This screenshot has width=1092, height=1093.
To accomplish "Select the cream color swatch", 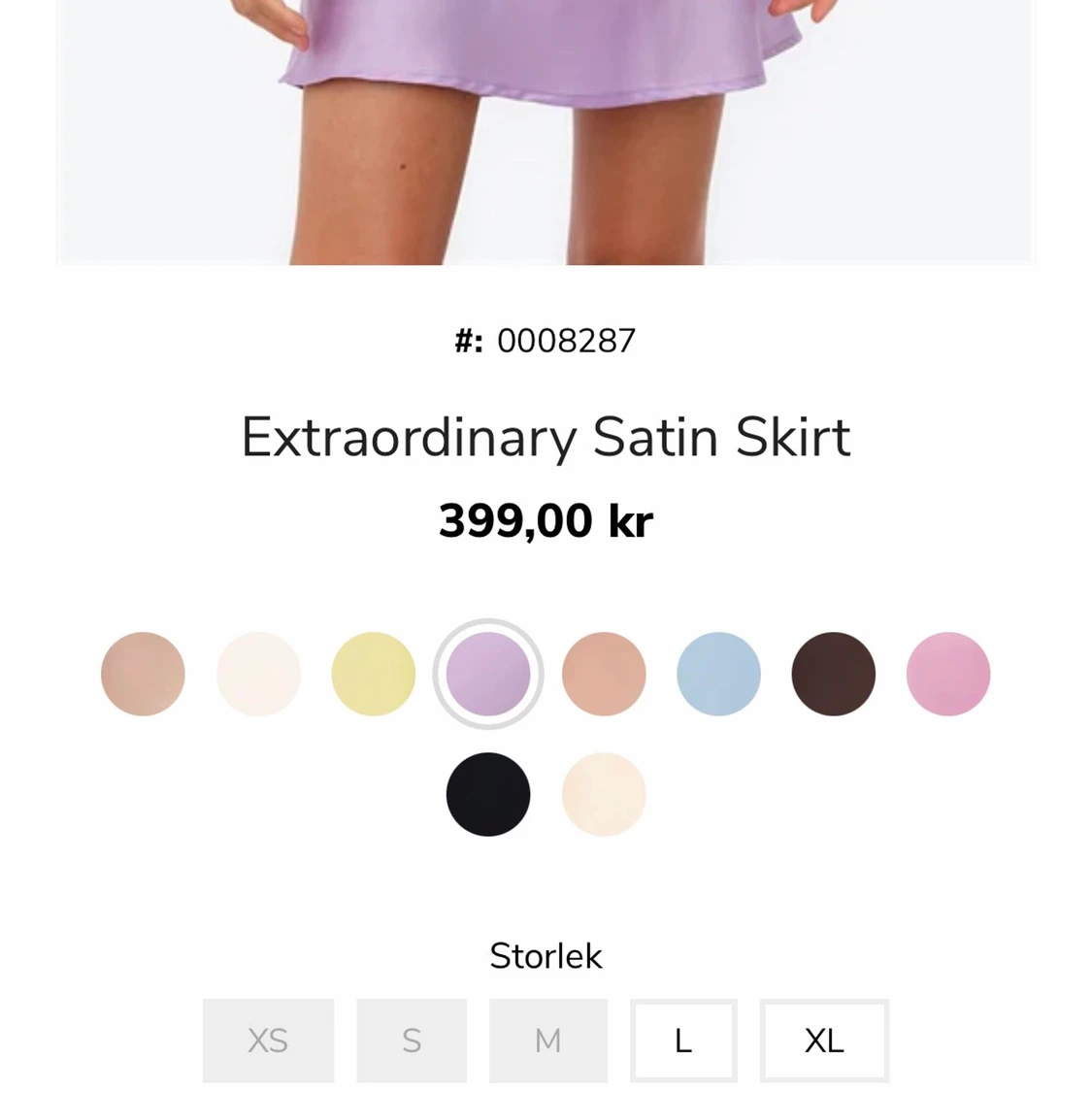I will pos(604,795).
